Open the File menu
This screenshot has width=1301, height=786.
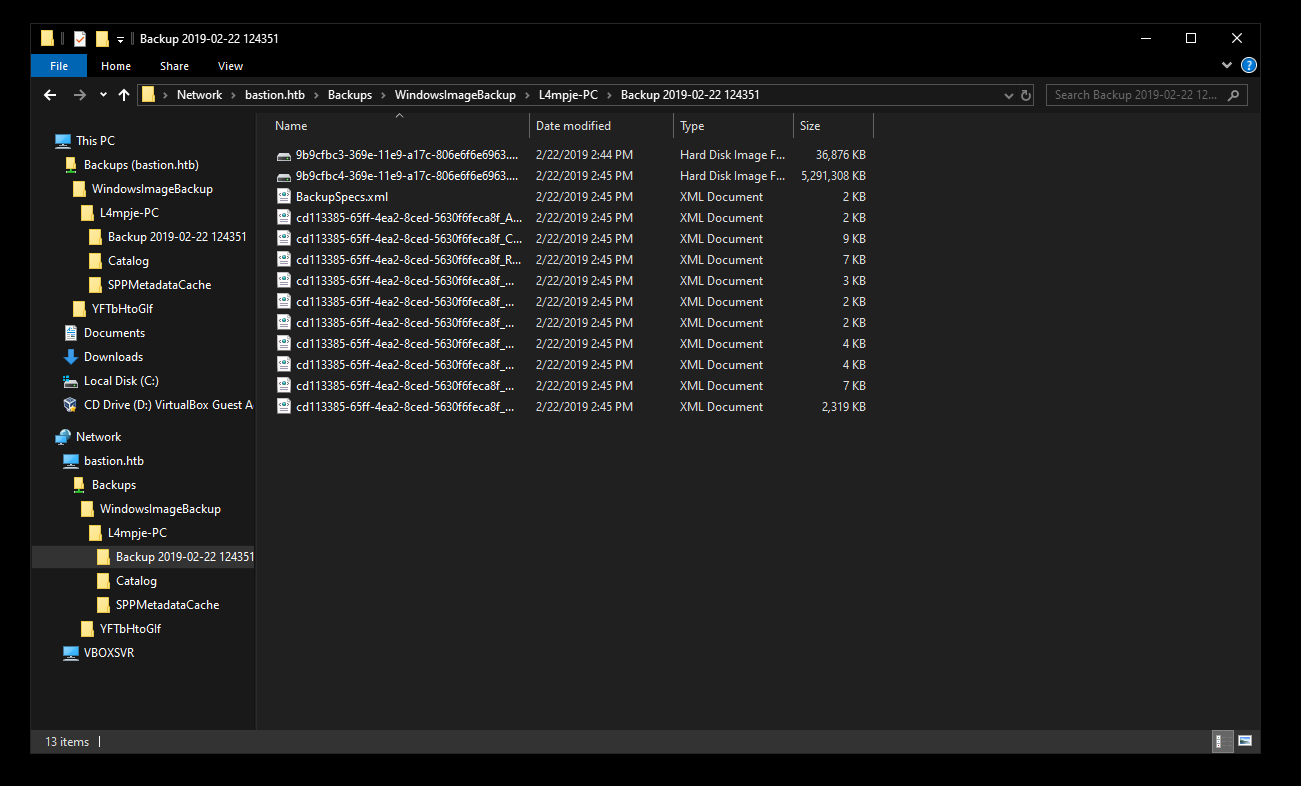click(59, 66)
